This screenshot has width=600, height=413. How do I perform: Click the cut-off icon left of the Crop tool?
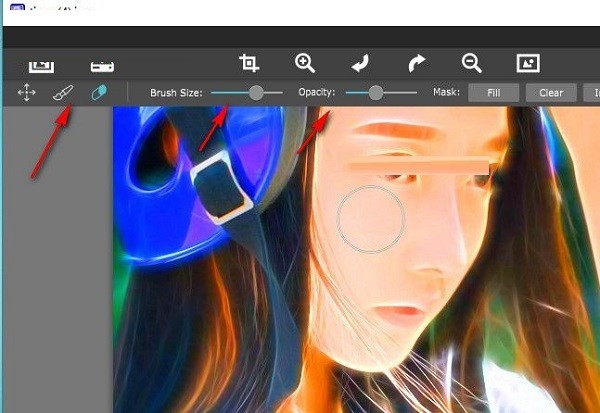click(103, 66)
